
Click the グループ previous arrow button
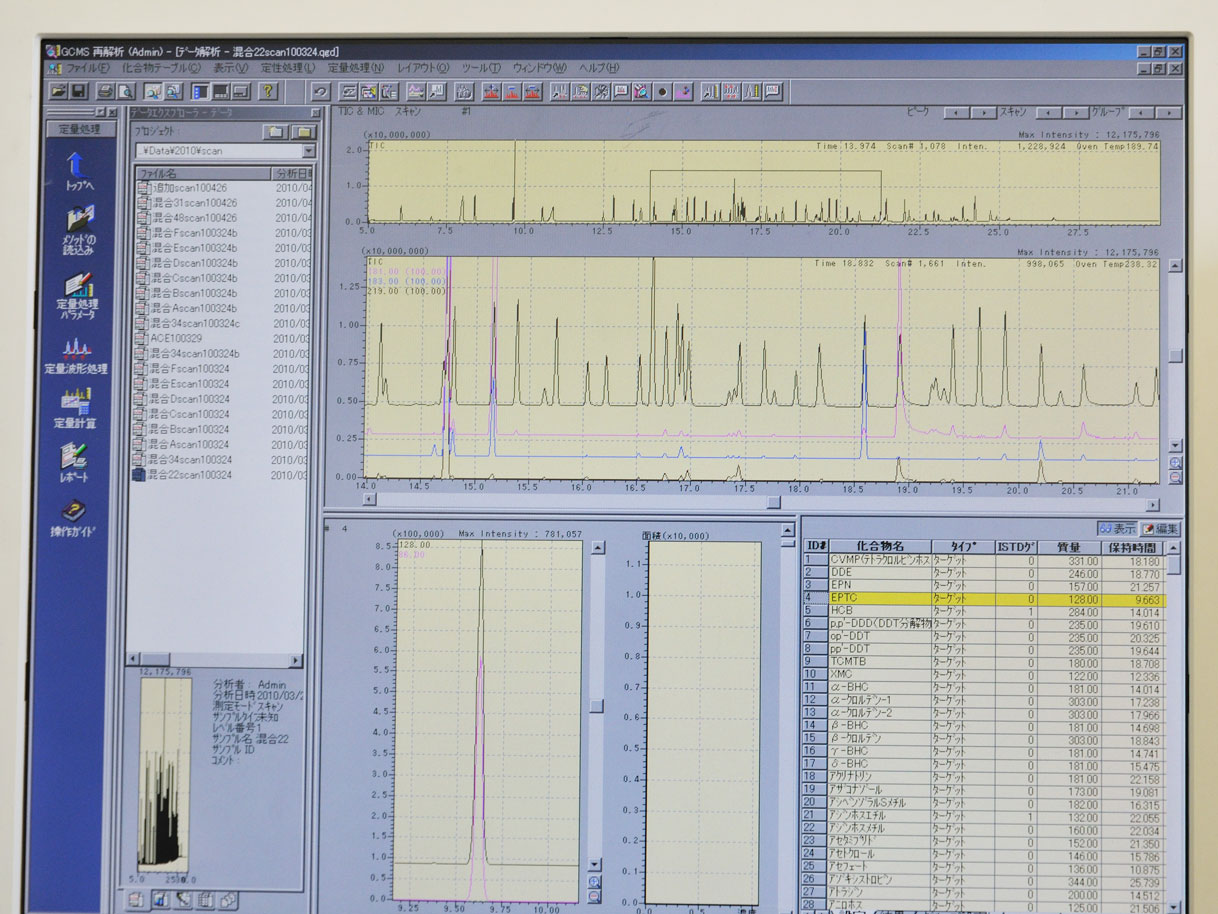[x=1142, y=113]
